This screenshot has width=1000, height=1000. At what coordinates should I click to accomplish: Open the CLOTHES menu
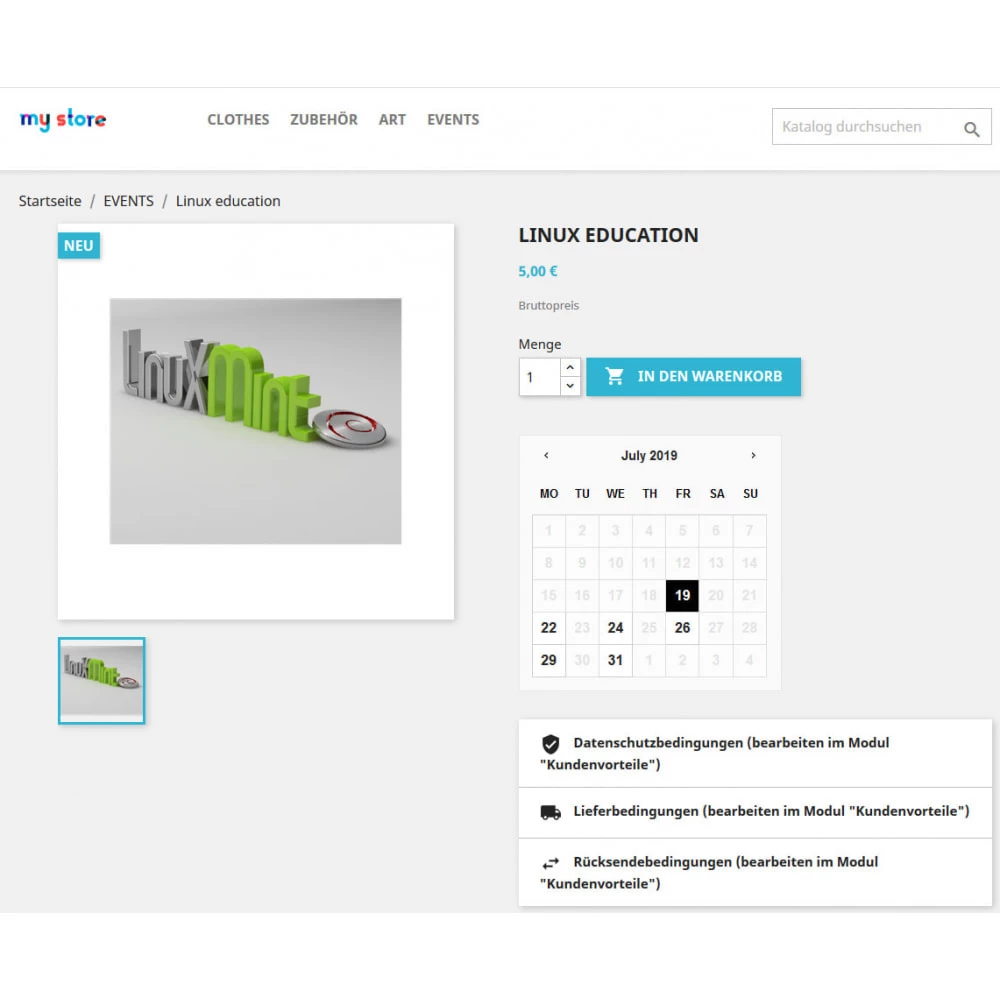click(x=238, y=120)
